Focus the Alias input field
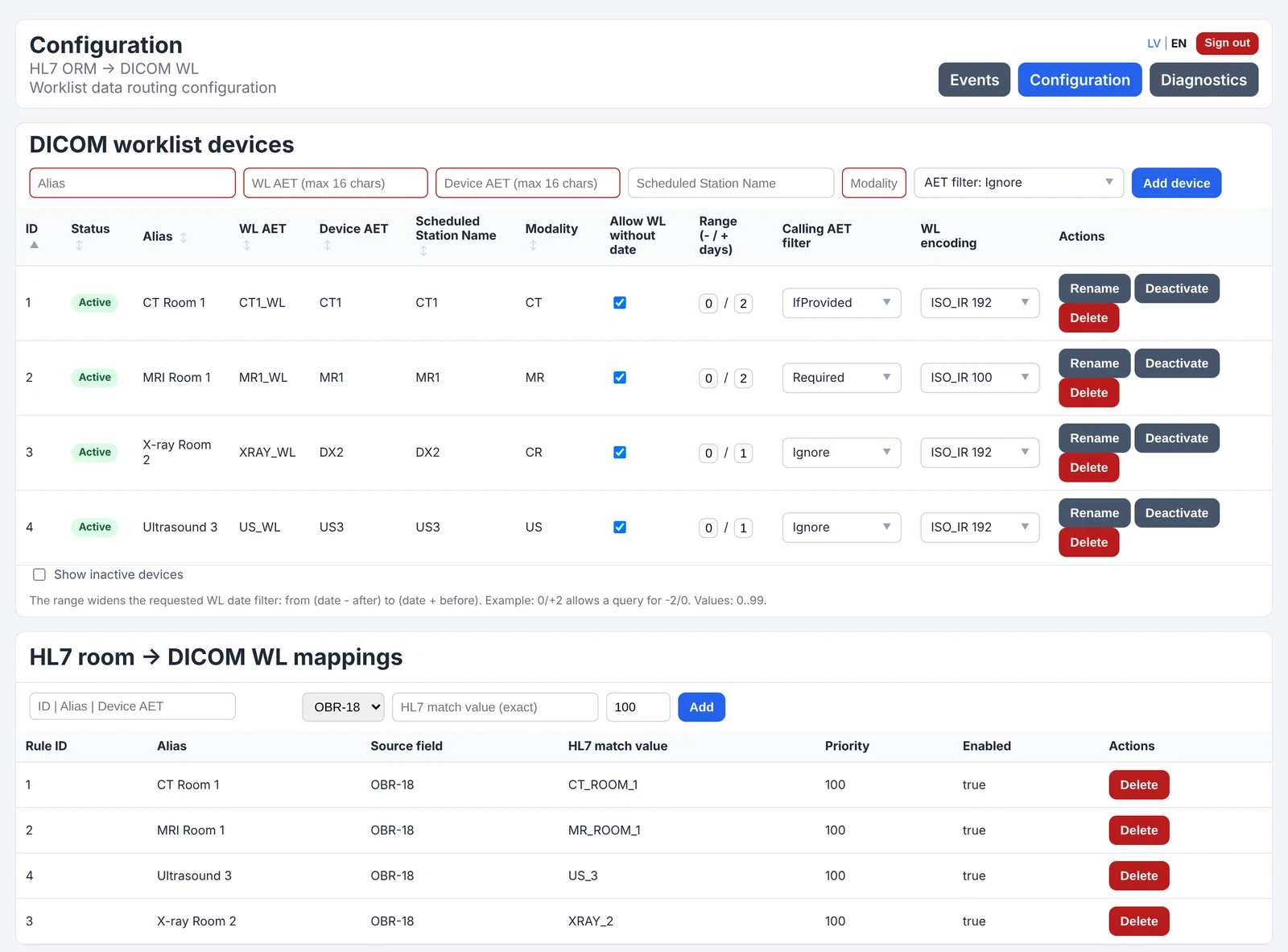Image resolution: width=1288 pixels, height=952 pixels. point(132,183)
